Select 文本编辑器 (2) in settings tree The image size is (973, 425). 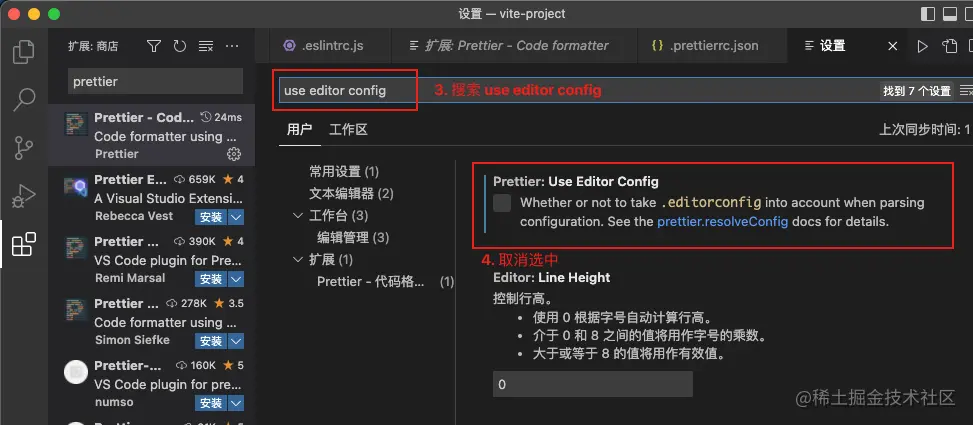[x=351, y=194]
